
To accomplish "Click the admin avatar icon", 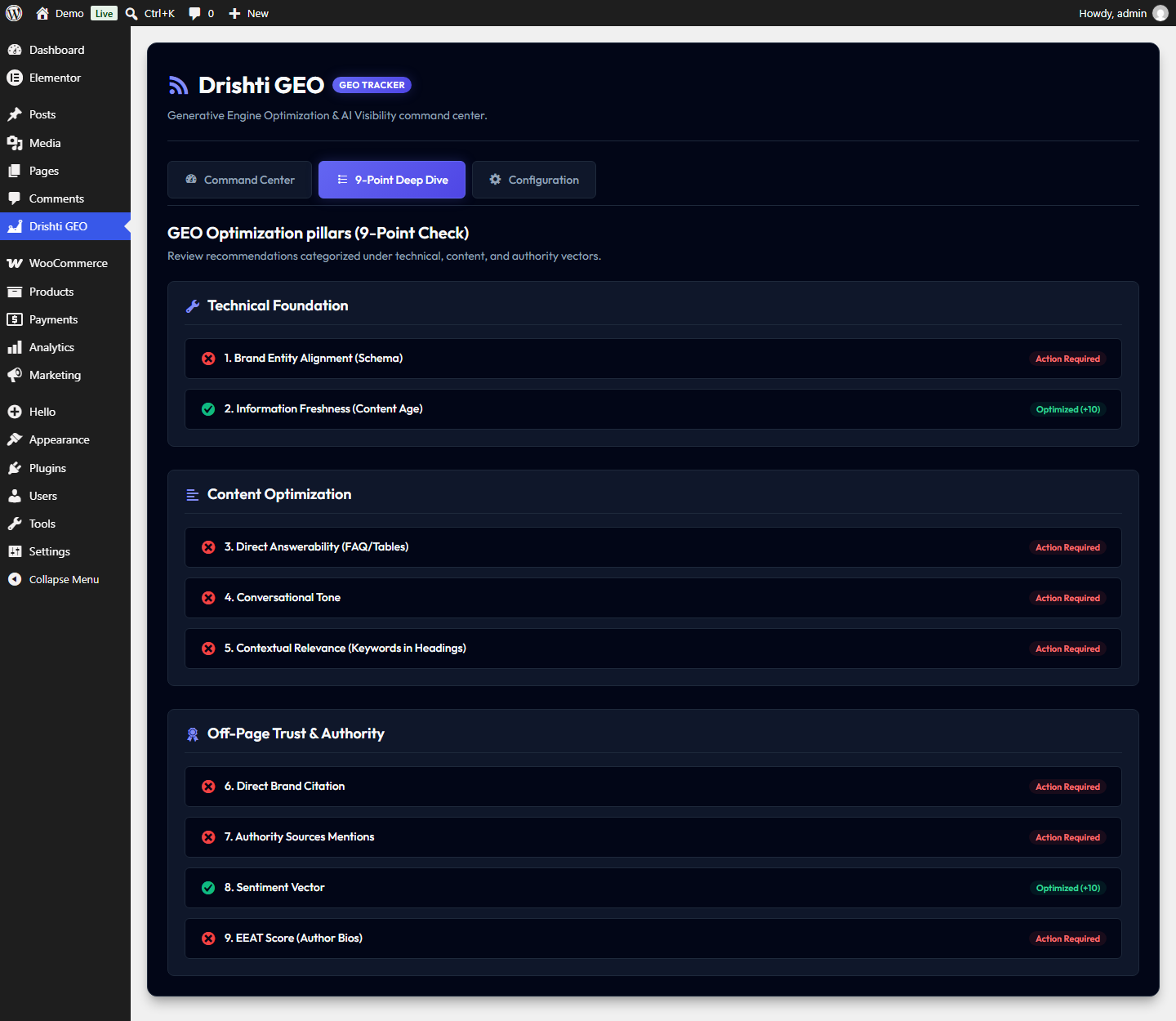I will (1160, 13).
